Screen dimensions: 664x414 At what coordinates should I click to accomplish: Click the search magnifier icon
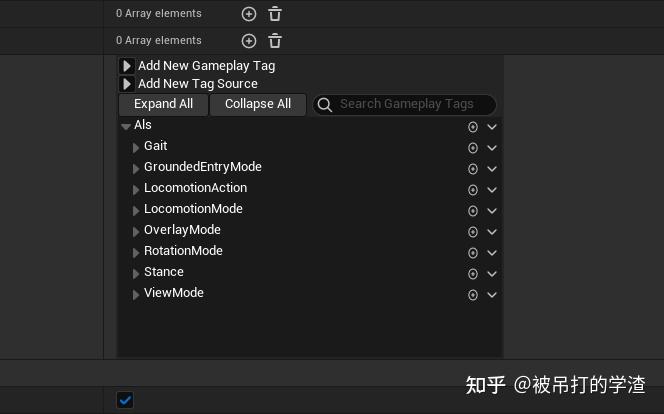[x=325, y=105]
